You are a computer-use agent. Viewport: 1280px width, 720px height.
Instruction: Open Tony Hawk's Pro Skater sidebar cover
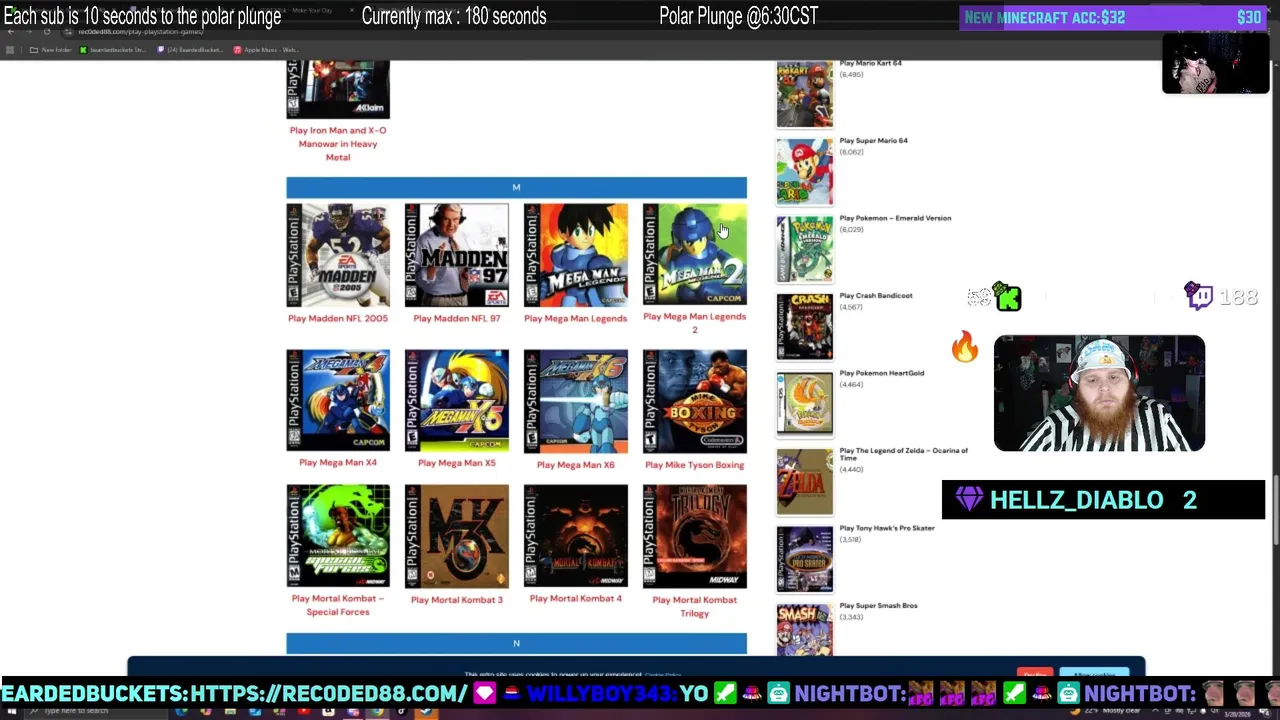[805, 560]
